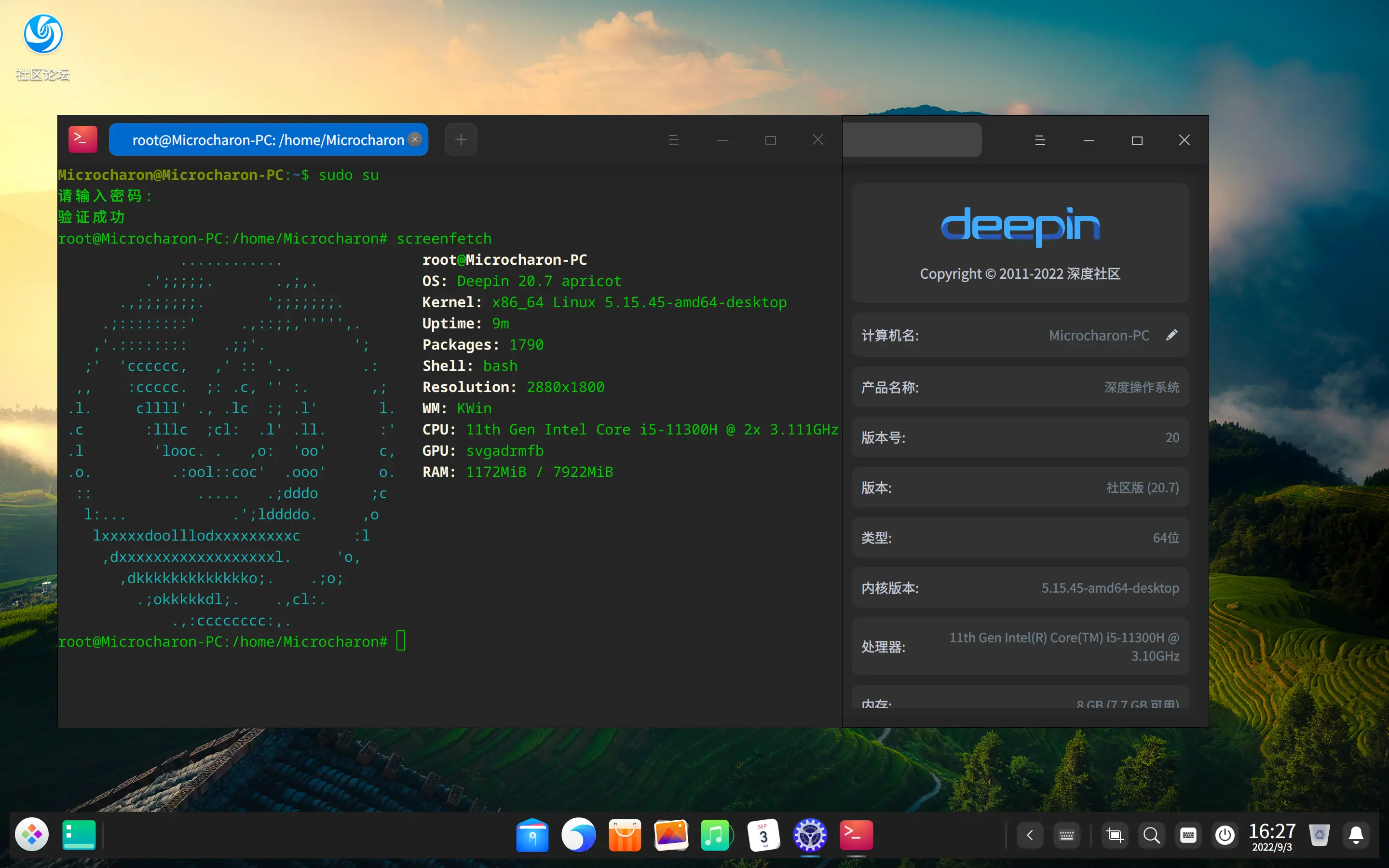Open the power button menu in dock
The image size is (1389, 868).
(x=1225, y=835)
